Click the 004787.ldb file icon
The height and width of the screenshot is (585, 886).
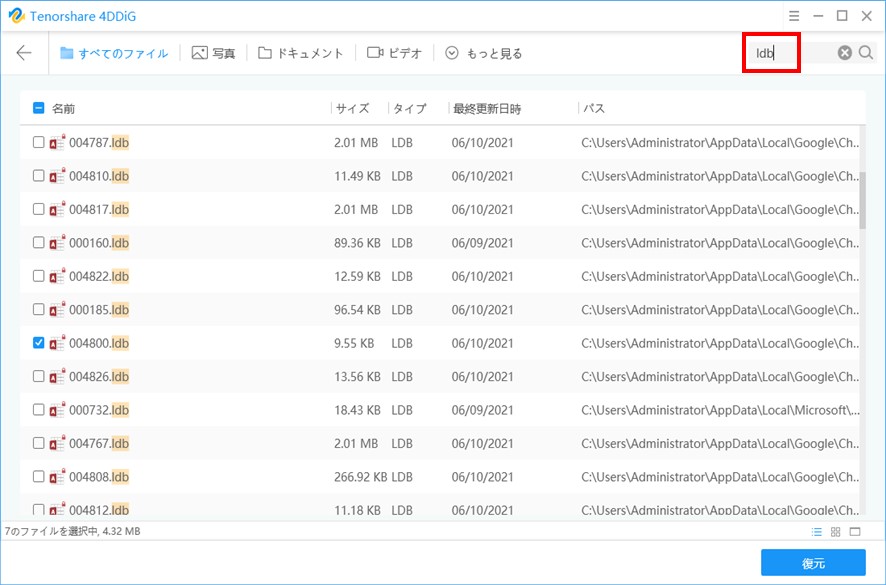coord(57,142)
